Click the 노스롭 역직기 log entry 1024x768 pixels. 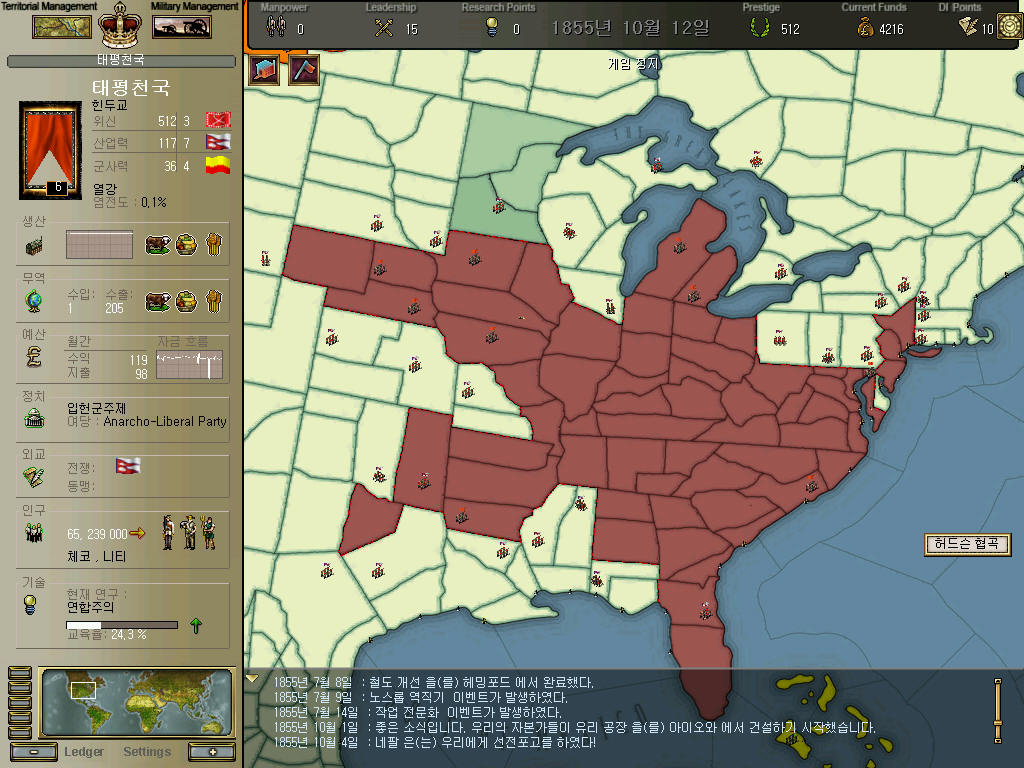click(x=420, y=697)
